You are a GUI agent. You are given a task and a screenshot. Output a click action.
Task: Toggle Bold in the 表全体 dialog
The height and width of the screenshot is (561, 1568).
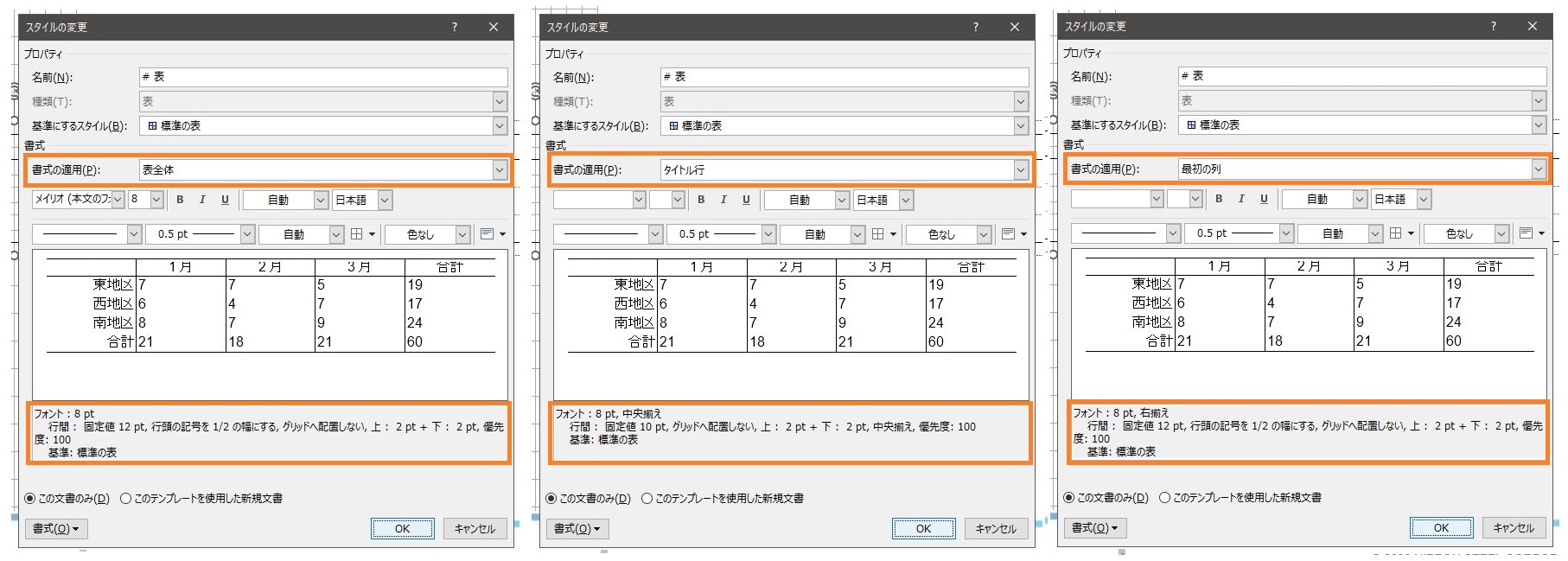[180, 200]
